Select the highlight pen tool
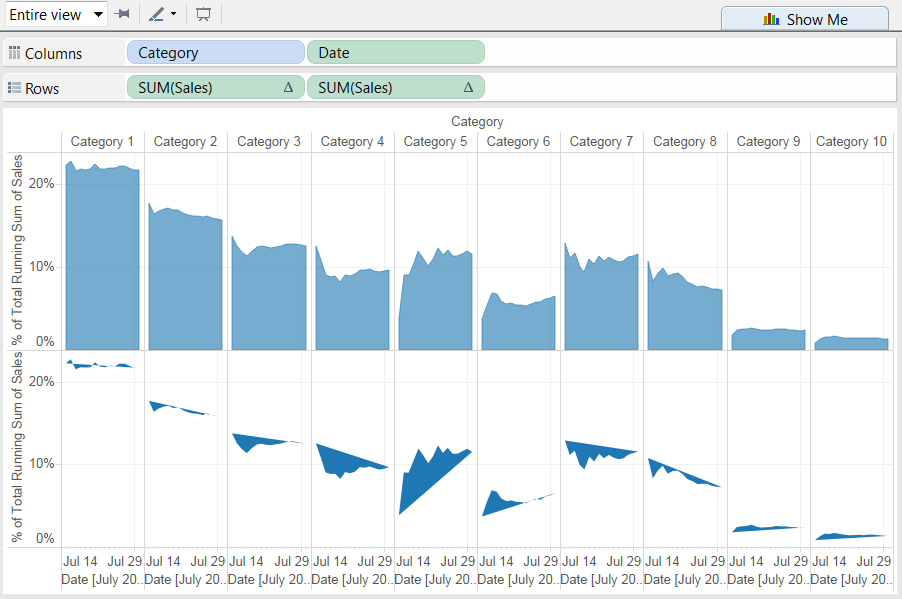Viewport: 902px width, 599px height. [x=158, y=14]
